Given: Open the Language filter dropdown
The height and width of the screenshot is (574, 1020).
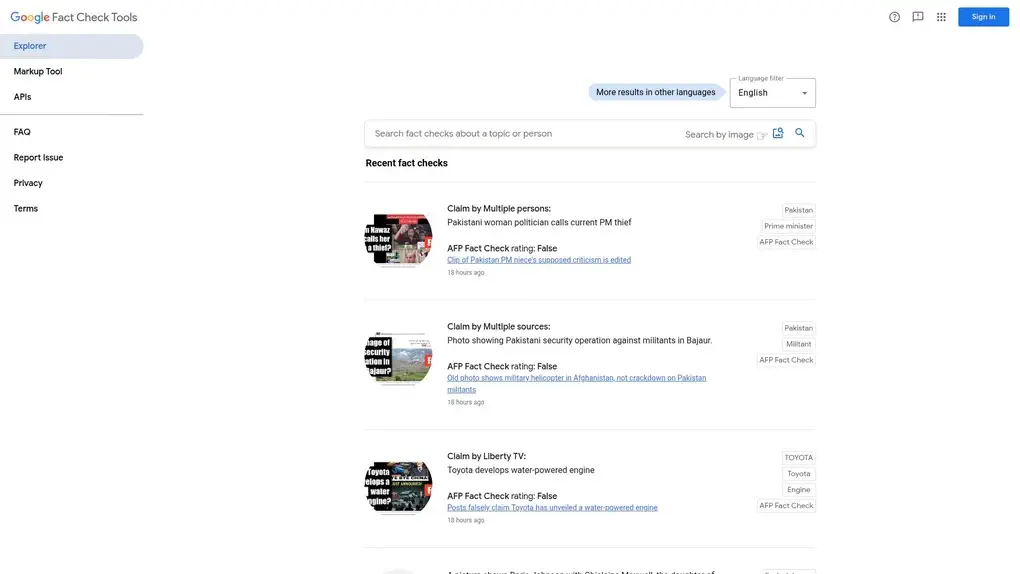Looking at the screenshot, I should tap(772, 93).
